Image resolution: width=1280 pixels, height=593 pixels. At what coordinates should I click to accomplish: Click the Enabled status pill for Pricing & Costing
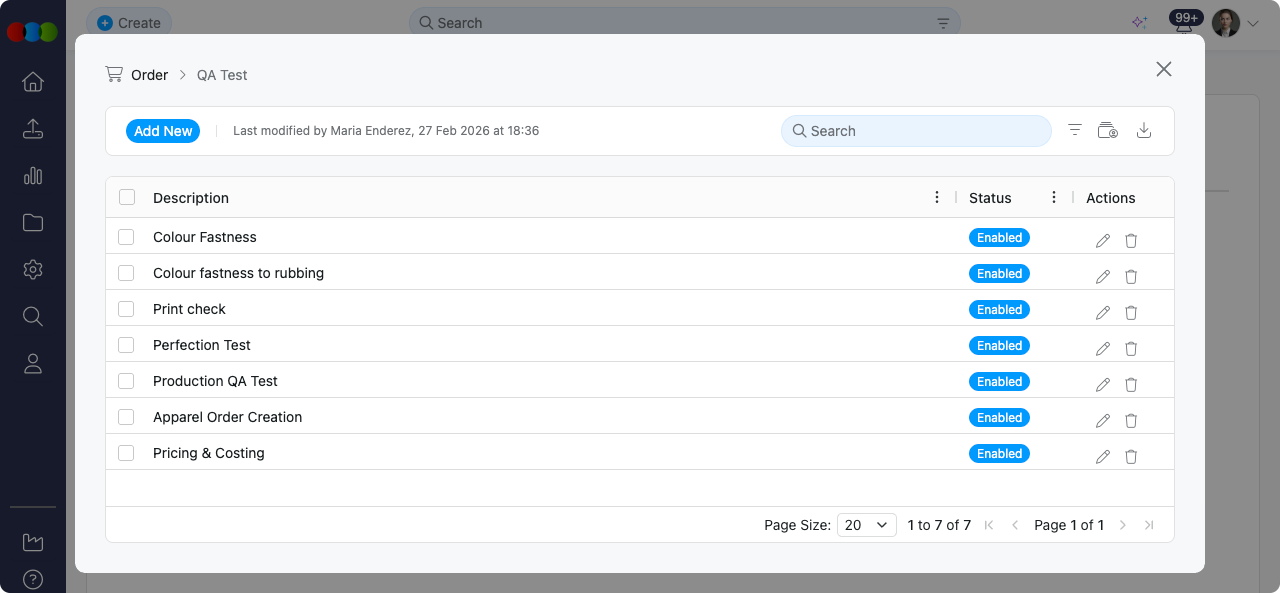pos(999,453)
